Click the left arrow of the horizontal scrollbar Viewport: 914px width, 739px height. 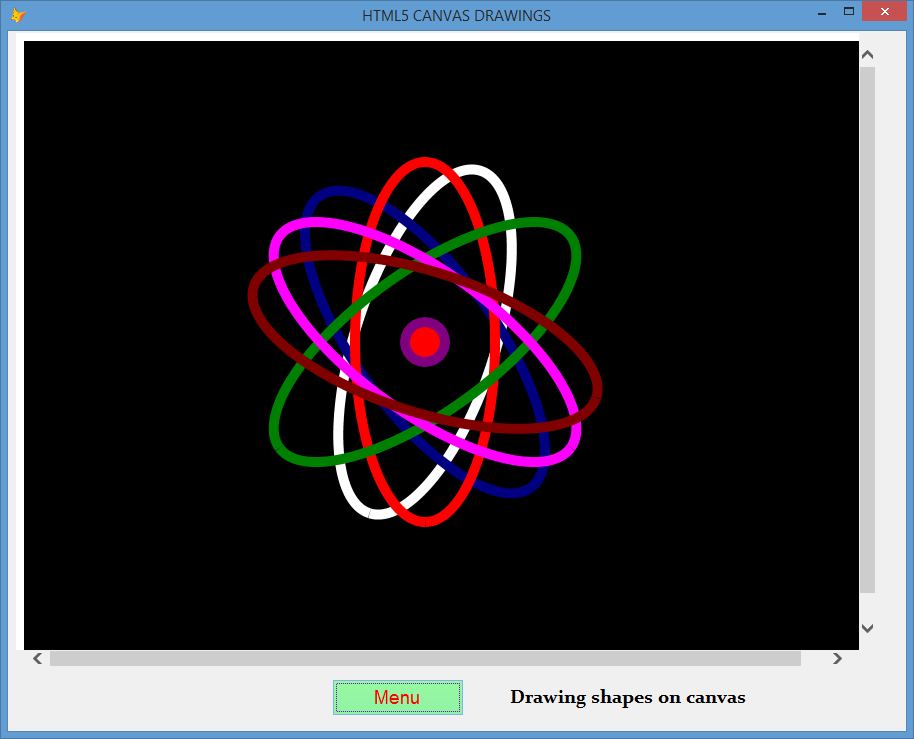point(37,658)
